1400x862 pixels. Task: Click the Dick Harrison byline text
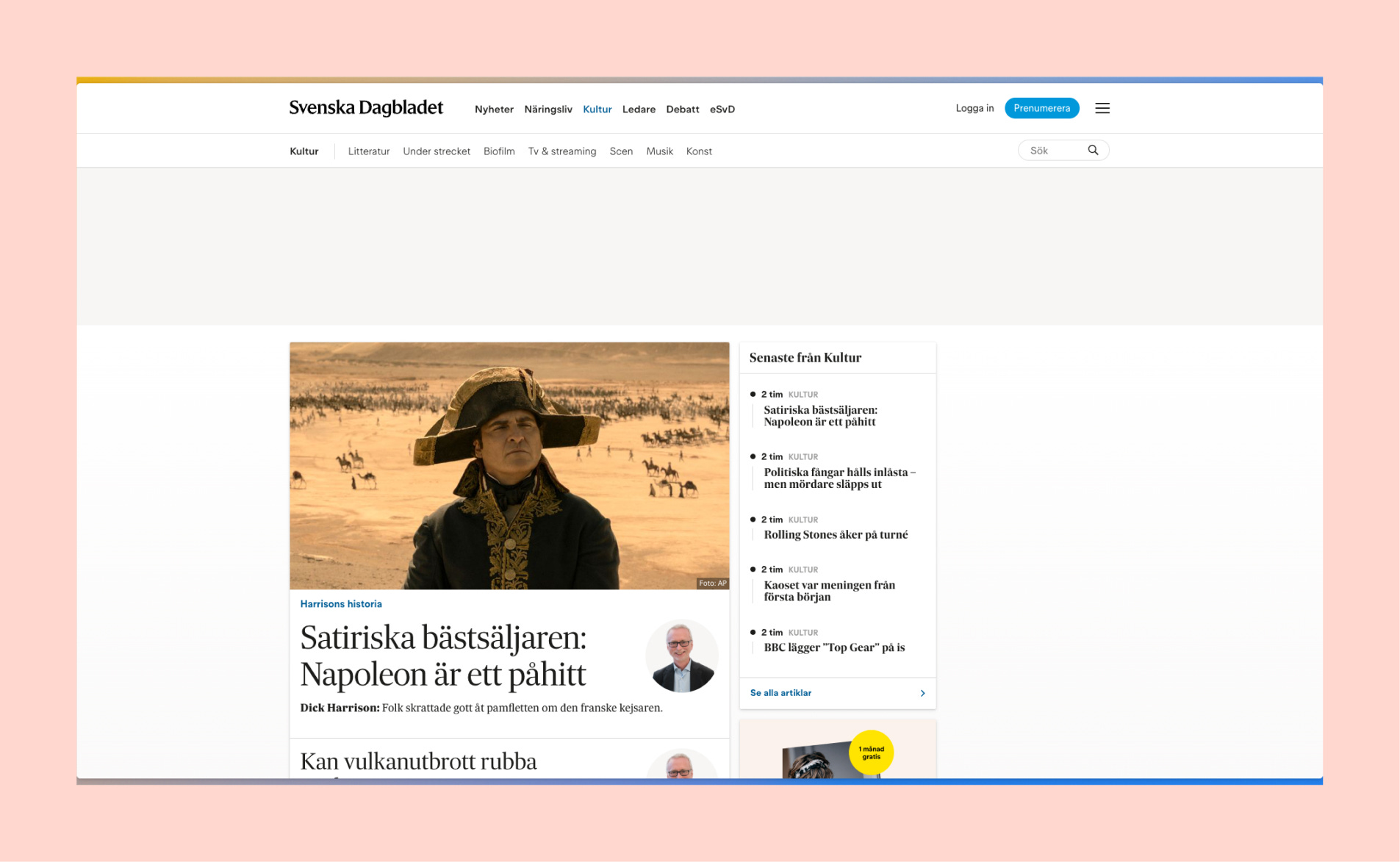click(x=340, y=708)
